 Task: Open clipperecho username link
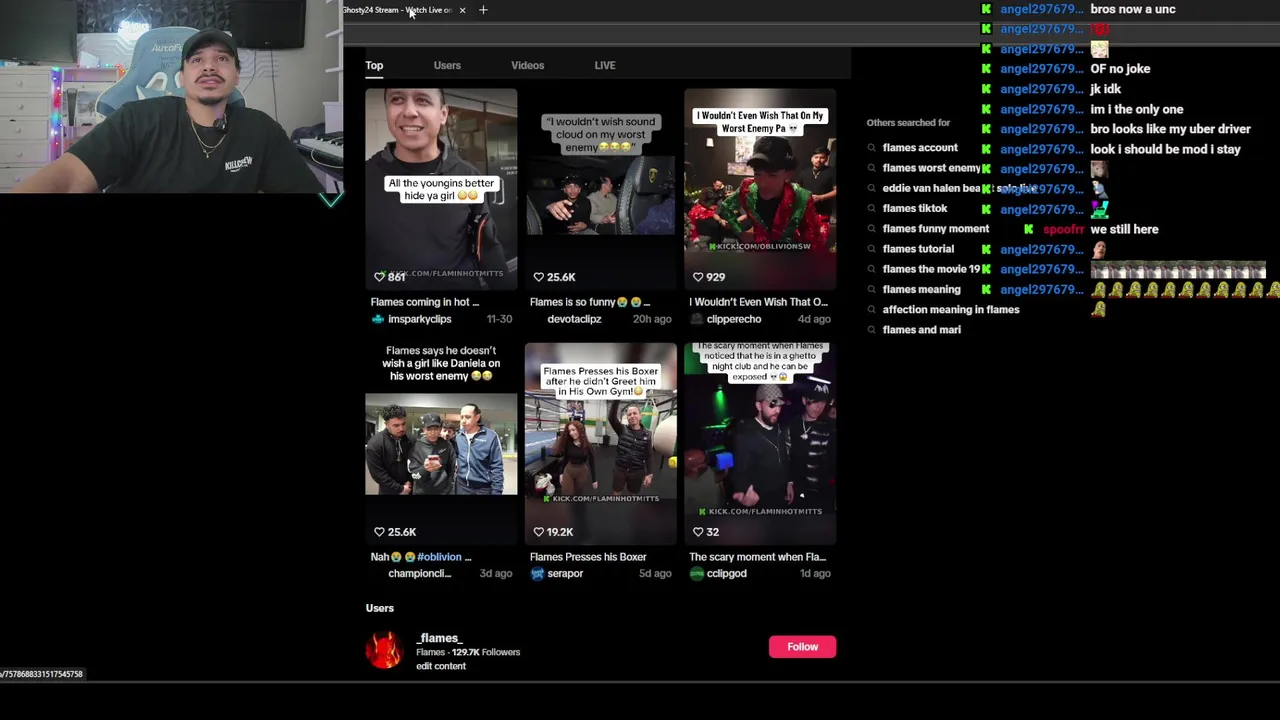click(x=734, y=319)
